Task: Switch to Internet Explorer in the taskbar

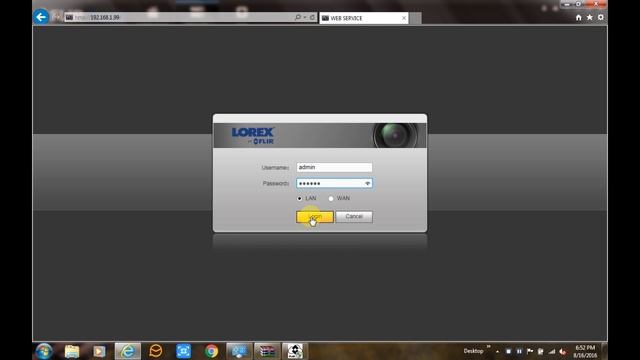Action: (x=128, y=351)
